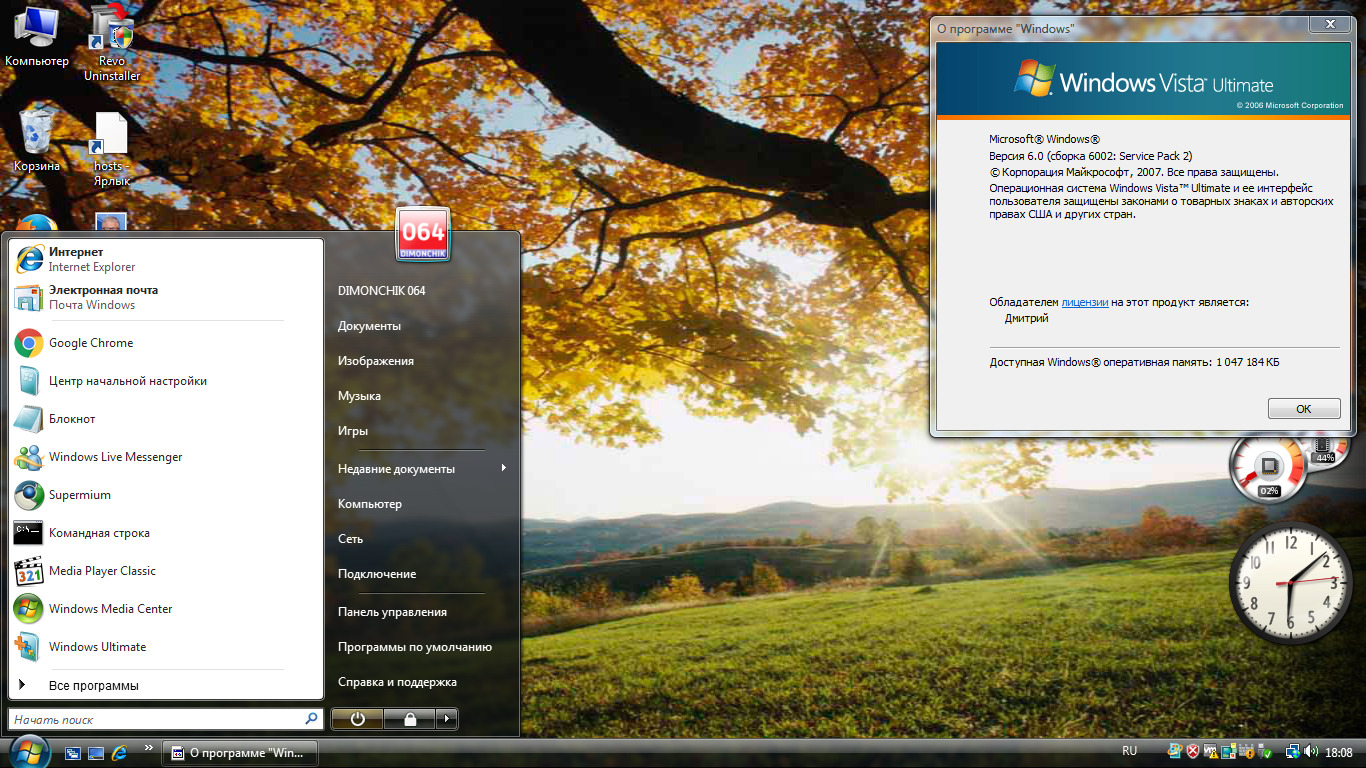Follow the лицензии link
The width and height of the screenshot is (1366, 768).
coord(1084,302)
